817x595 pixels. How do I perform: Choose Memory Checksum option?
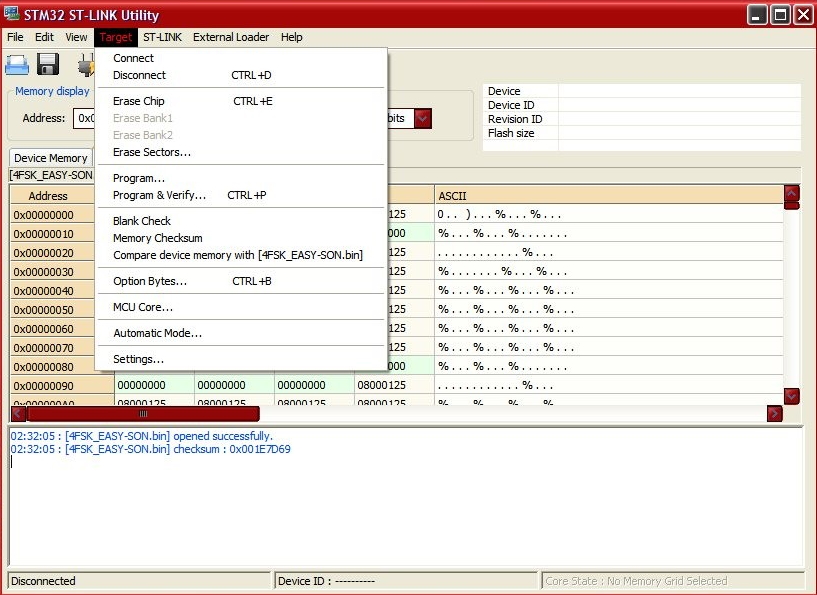click(241, 238)
